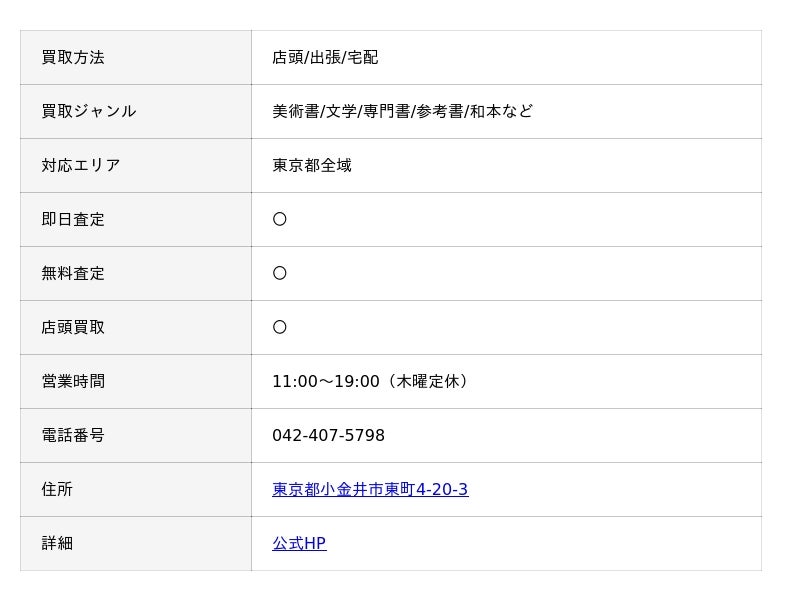The height and width of the screenshot is (601, 800).
Task: Click the circle mark in 無料査定 row
Action: 280,273
